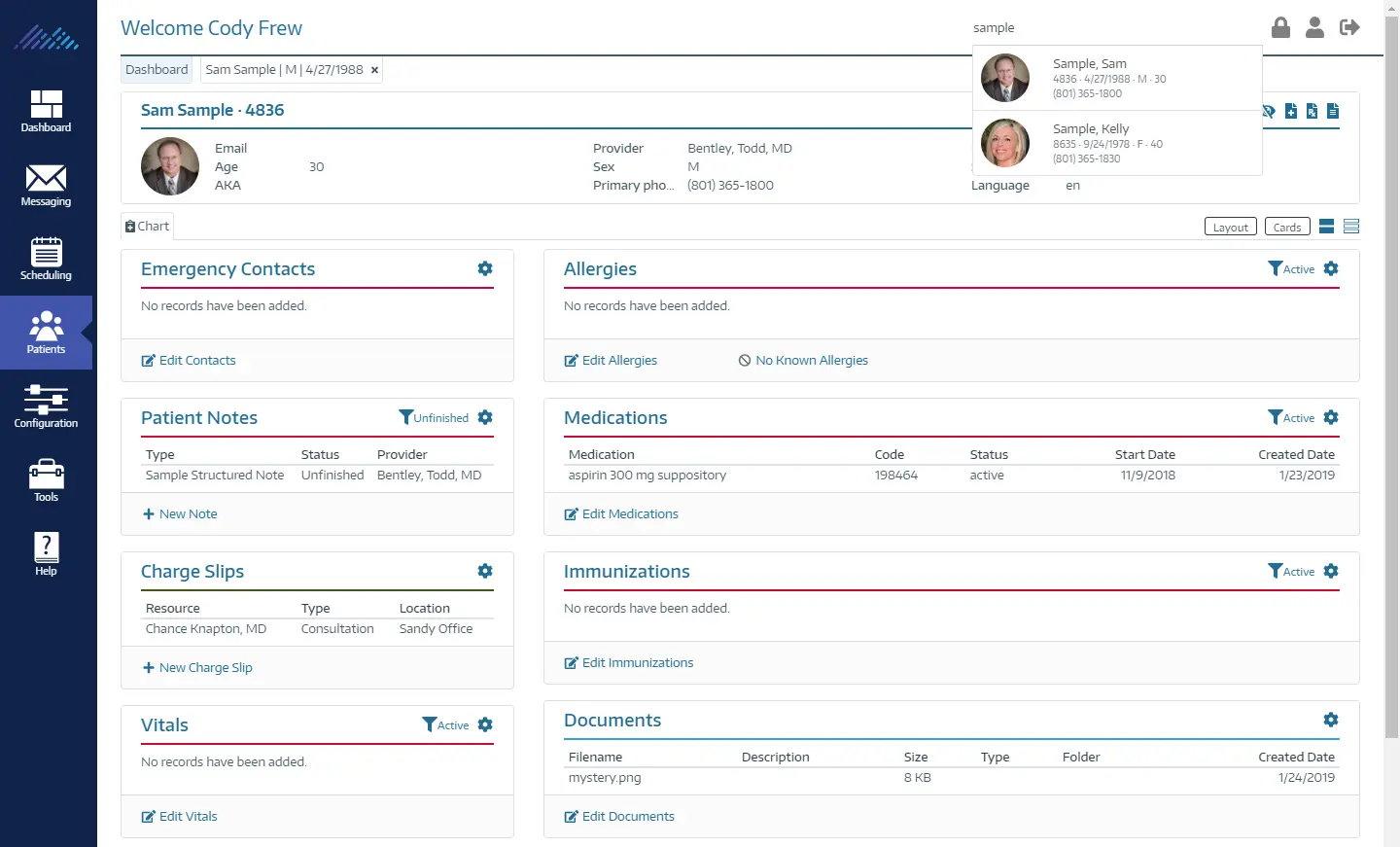The image size is (1400, 847).
Task: Lock the session with the padlock icon
Action: [1279, 27]
